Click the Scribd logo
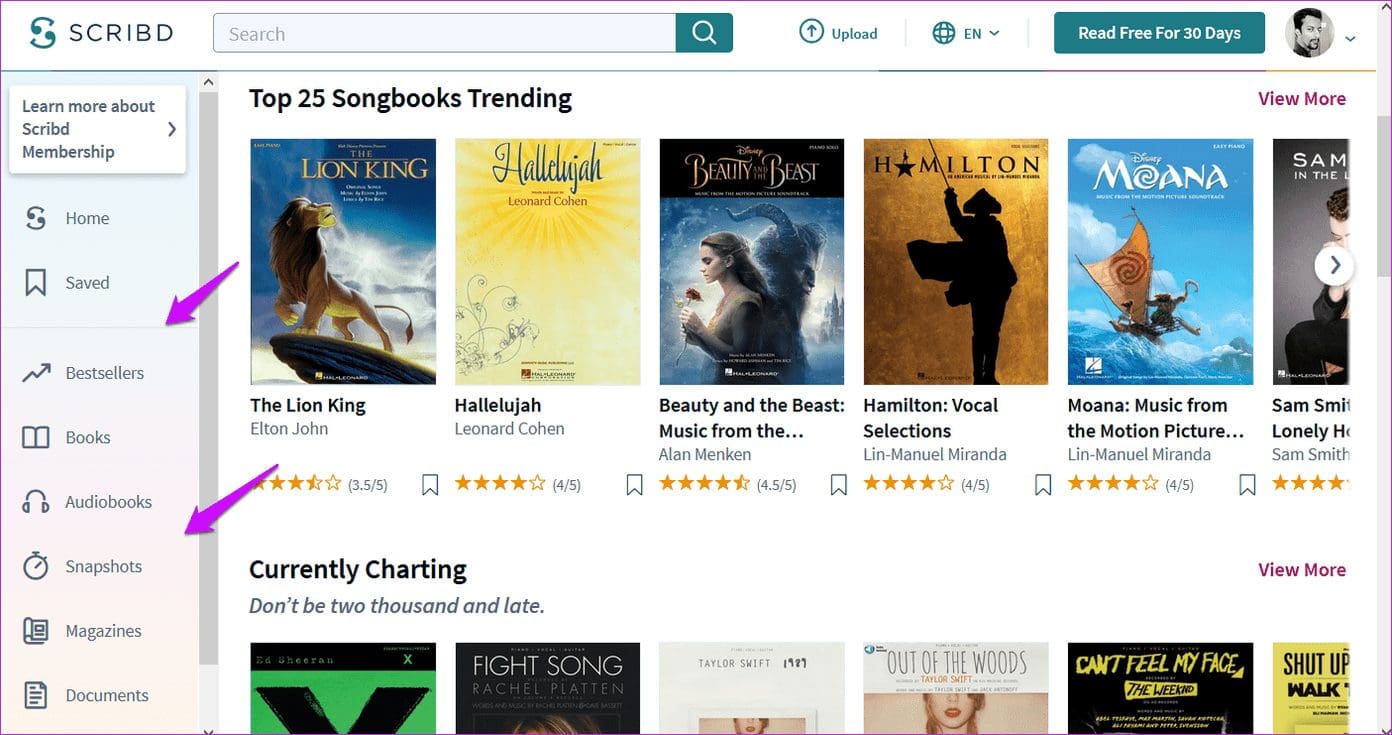 100,33
